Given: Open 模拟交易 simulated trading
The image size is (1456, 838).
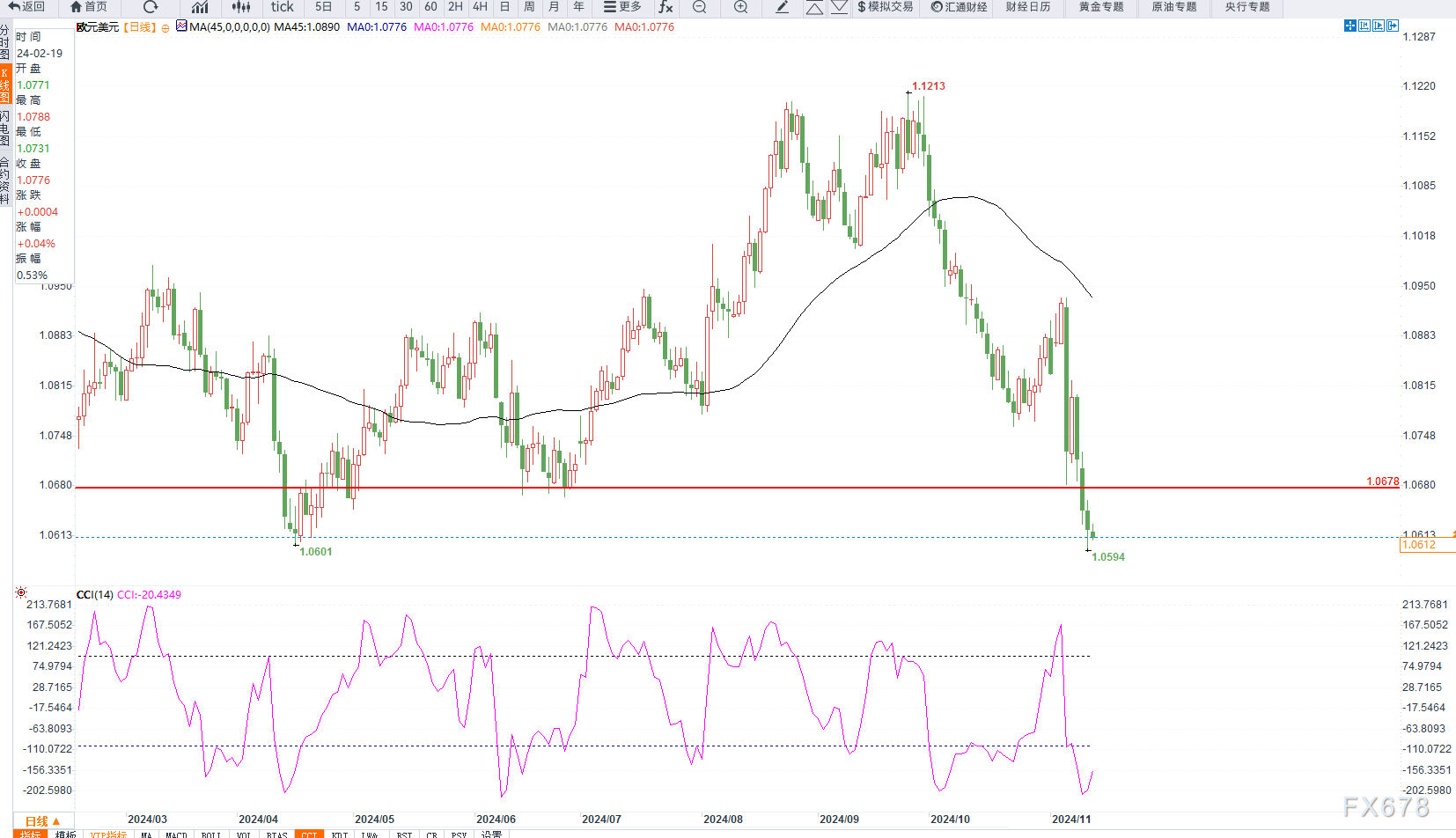Looking at the screenshot, I should (x=885, y=7).
